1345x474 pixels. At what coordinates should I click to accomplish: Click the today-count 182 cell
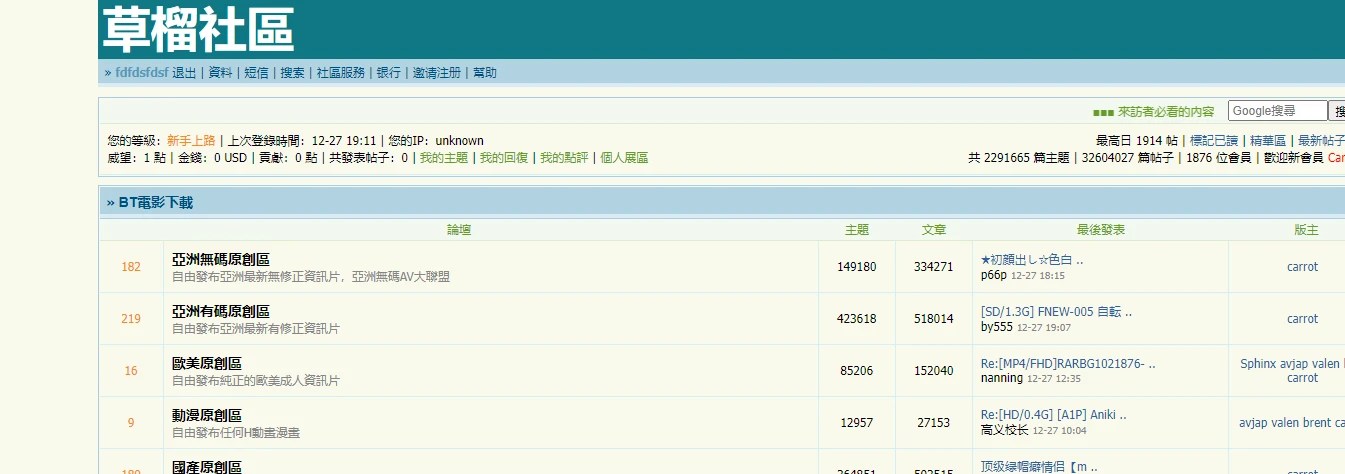tap(131, 267)
